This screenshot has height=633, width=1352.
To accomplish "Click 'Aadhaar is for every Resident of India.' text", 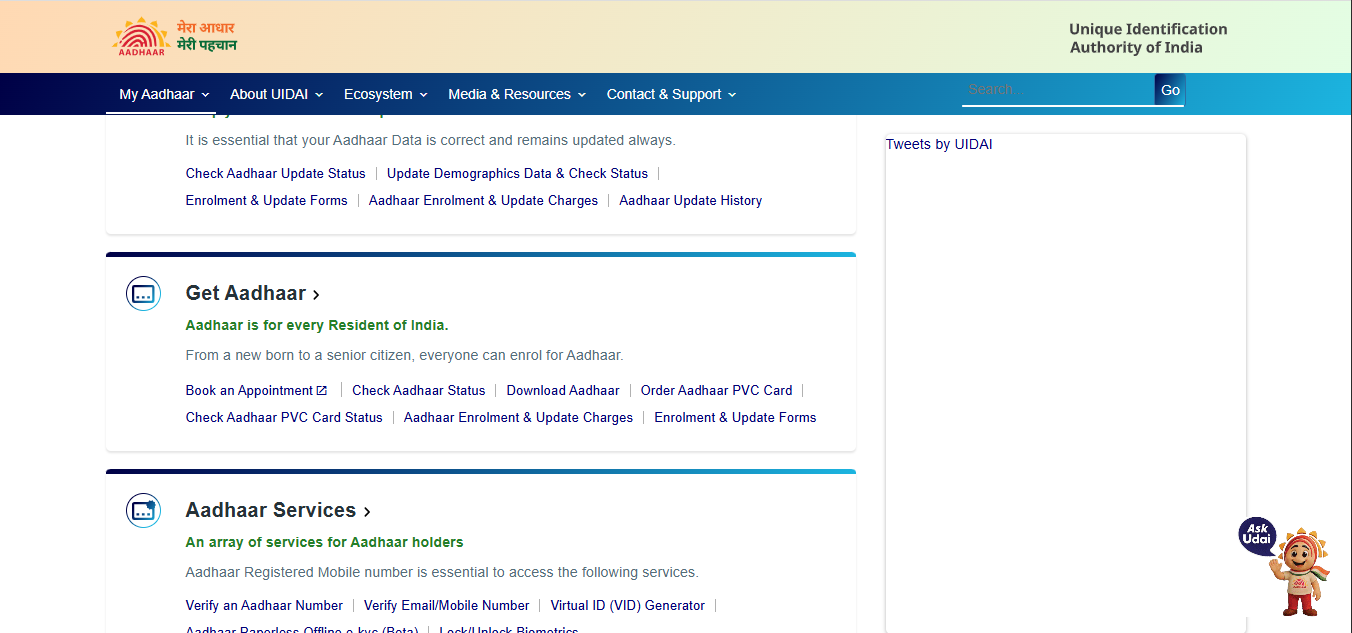I will 317,325.
